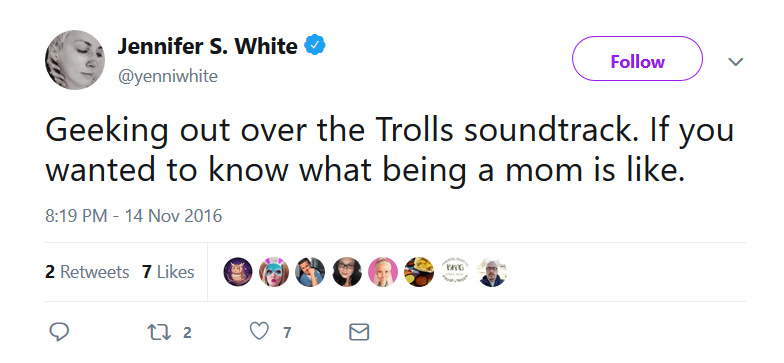
Task: Open Jennifer S. White's profile photo
Action: click(x=75, y=60)
